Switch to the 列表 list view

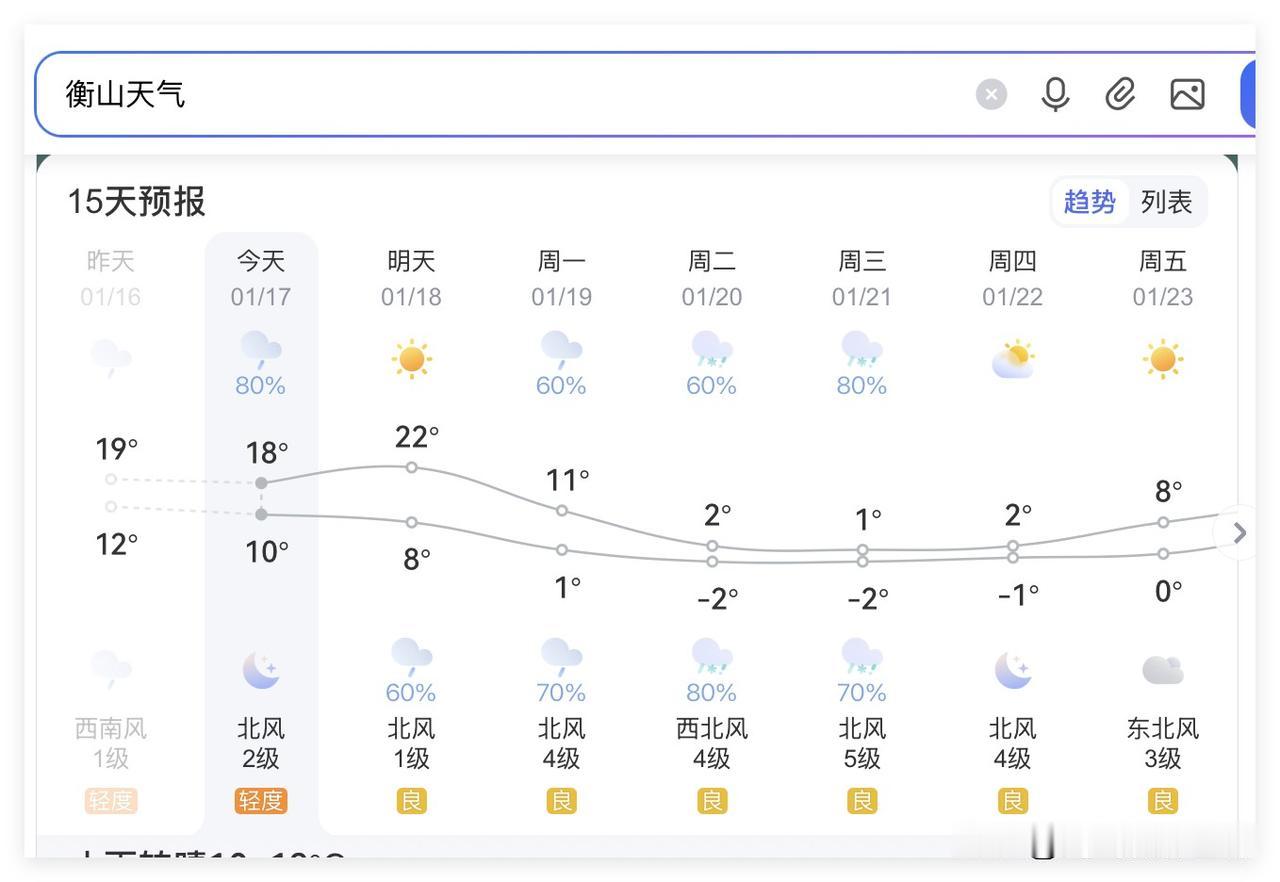(x=1166, y=202)
